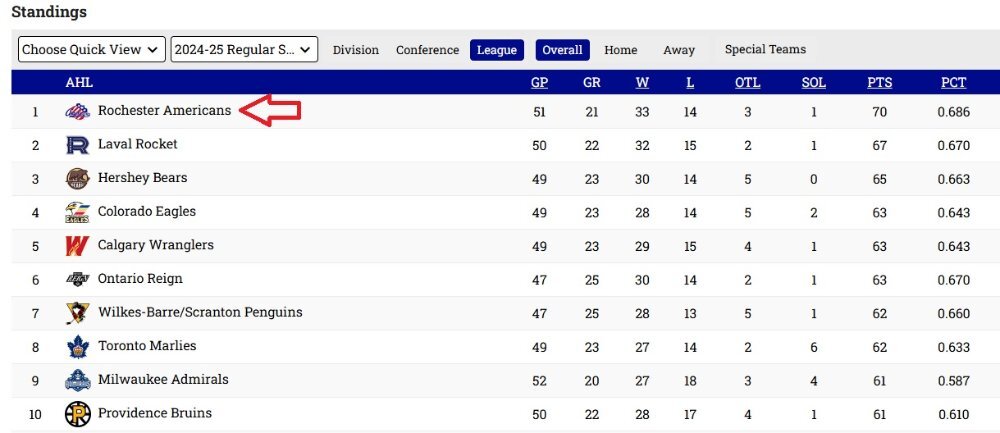Switch to the Away standings tab

679,50
